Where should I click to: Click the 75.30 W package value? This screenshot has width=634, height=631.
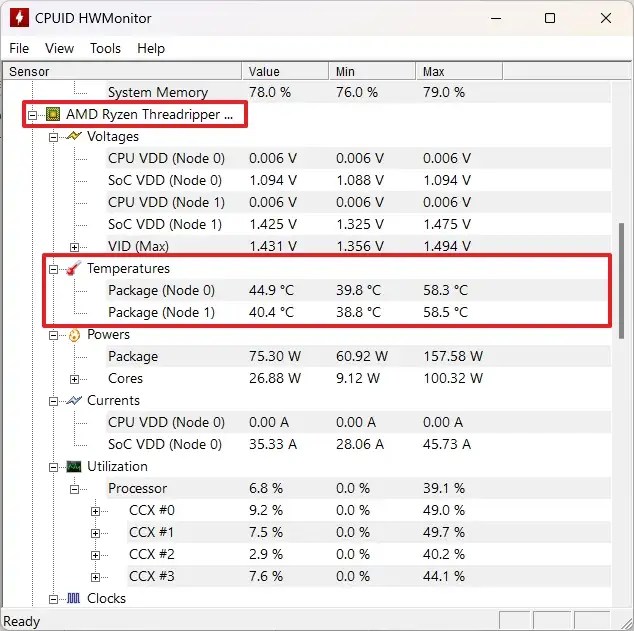tap(275, 356)
